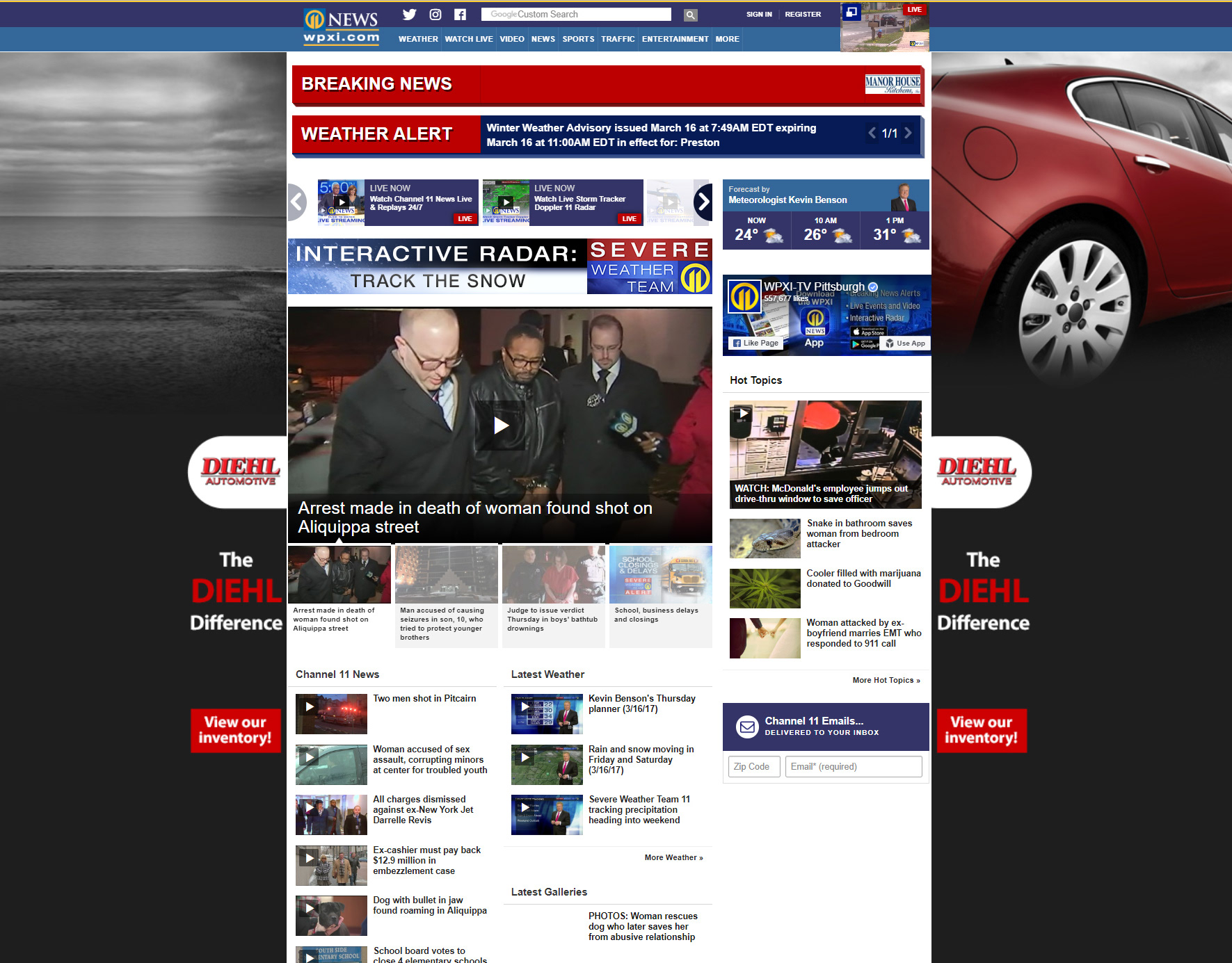The height and width of the screenshot is (963, 1232).
Task: Open PHOTOS Woman rescues dog gallery
Action: pos(642,926)
